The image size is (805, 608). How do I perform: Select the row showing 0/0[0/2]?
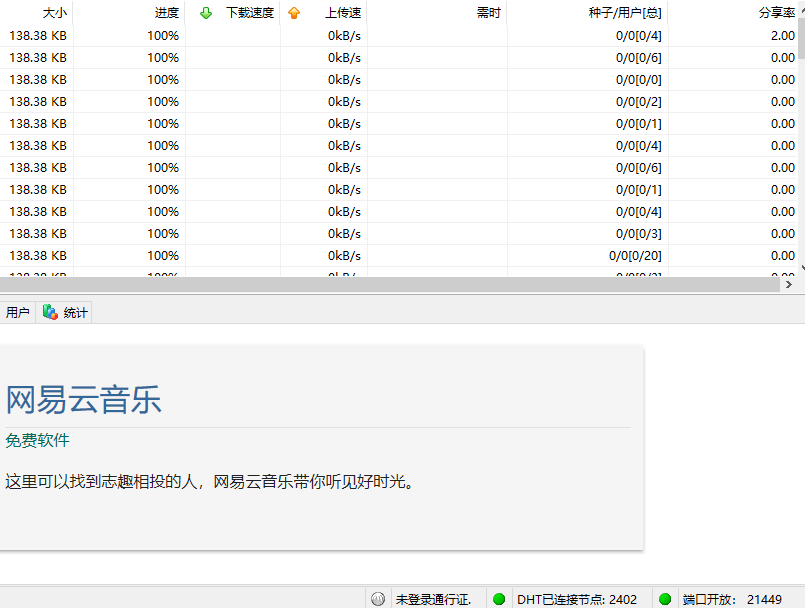399,102
